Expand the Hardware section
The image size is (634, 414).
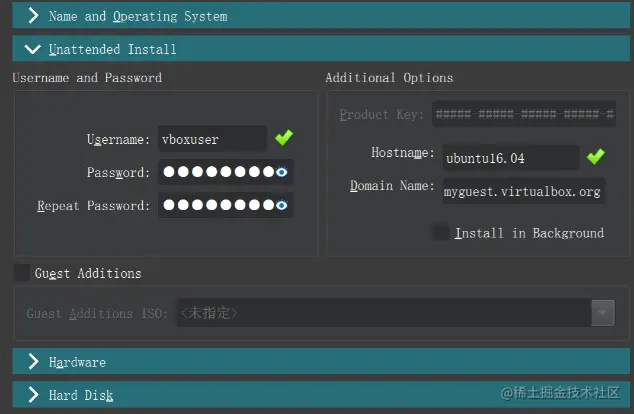click(321, 361)
